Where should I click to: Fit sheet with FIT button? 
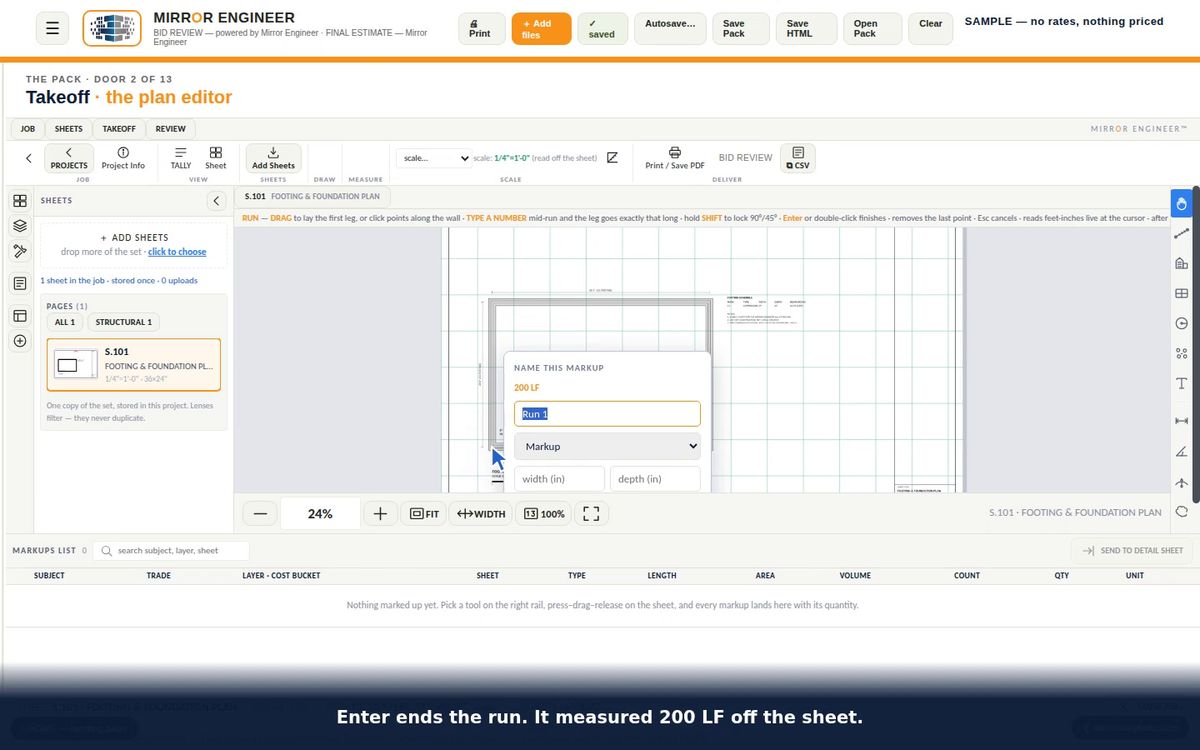click(424, 514)
